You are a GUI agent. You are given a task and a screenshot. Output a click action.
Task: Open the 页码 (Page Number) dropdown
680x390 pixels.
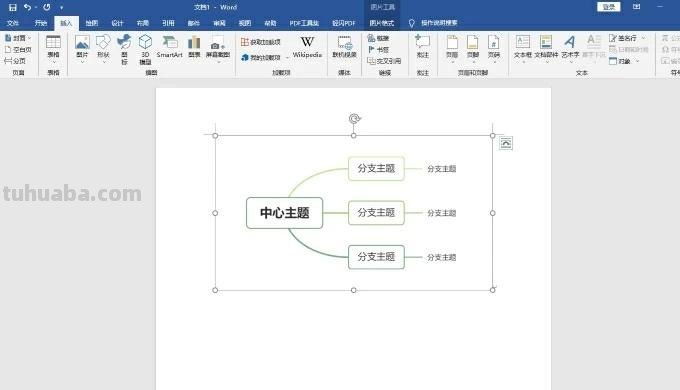[x=494, y=49]
